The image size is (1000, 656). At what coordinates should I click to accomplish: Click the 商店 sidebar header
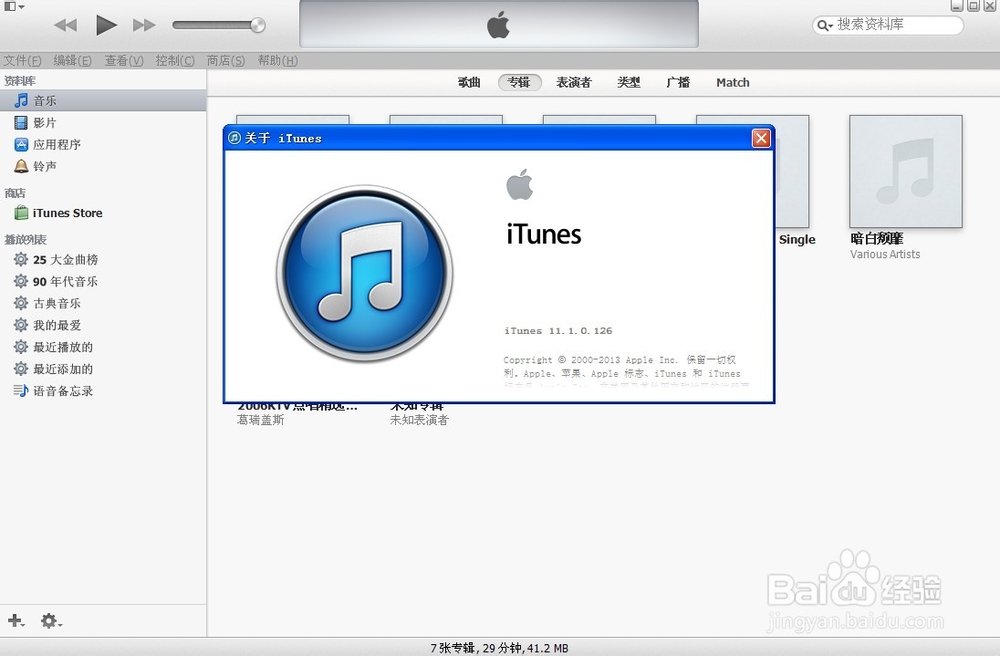[15, 193]
